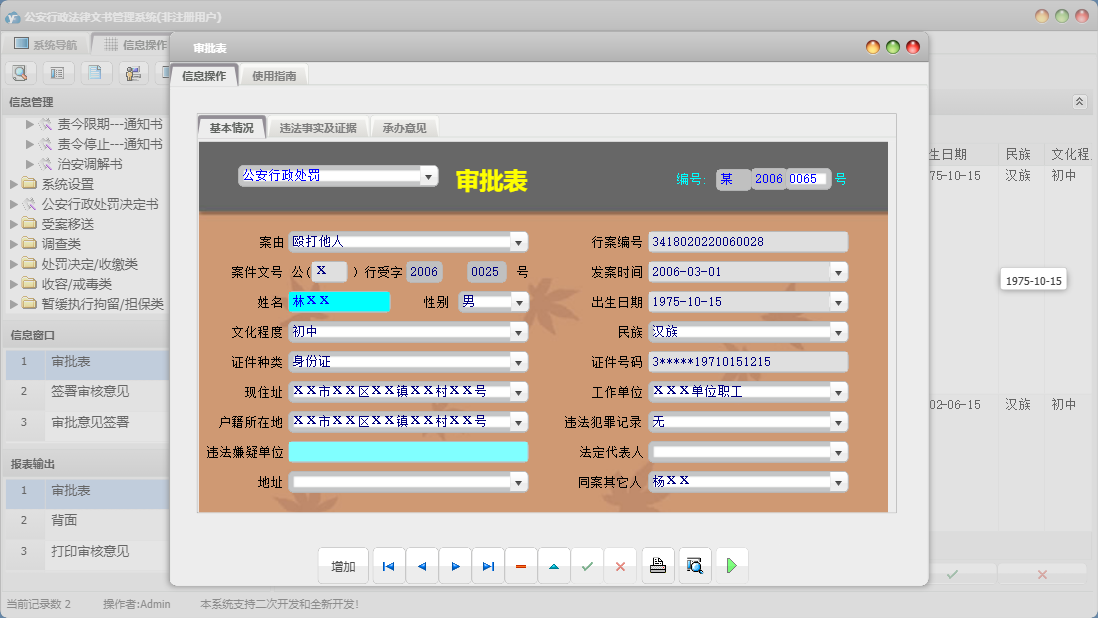Open the 性别 gender dropdown
Image resolution: width=1098 pixels, height=618 pixels.
click(x=518, y=301)
